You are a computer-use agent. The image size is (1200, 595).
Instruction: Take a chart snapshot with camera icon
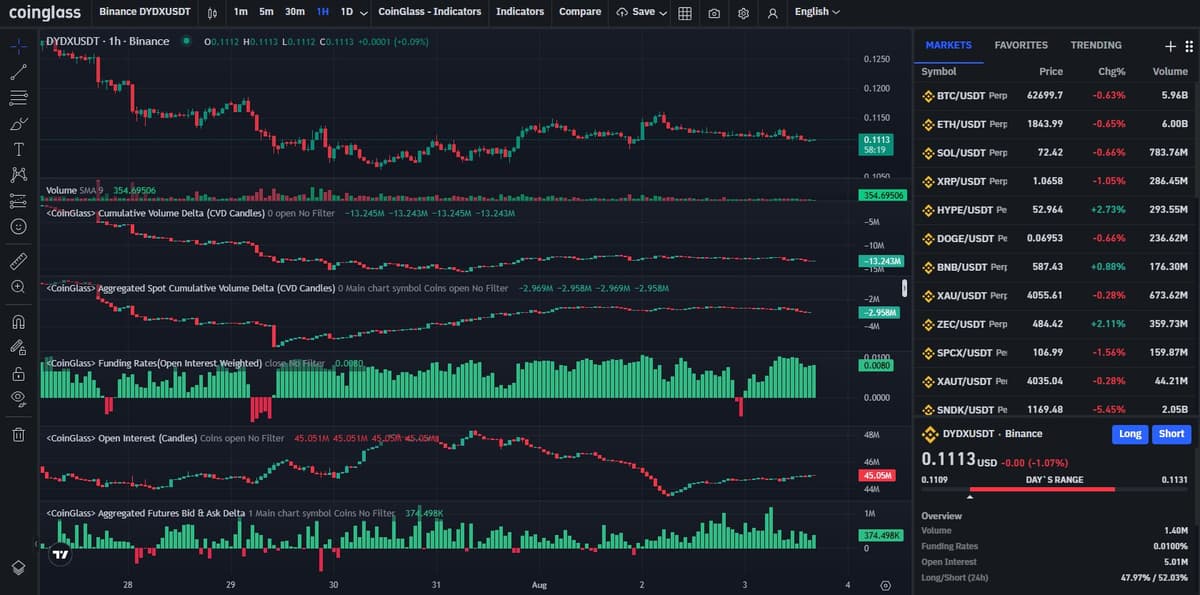click(714, 12)
